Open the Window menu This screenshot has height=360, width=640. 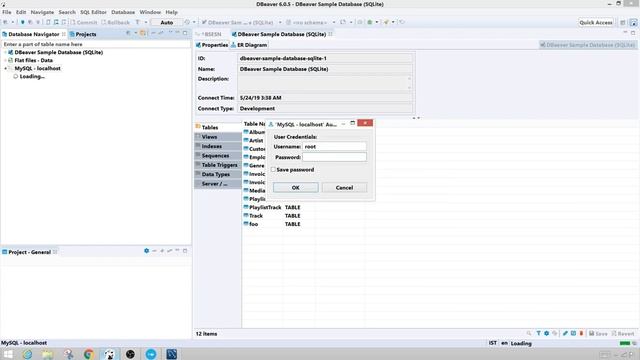click(150, 12)
